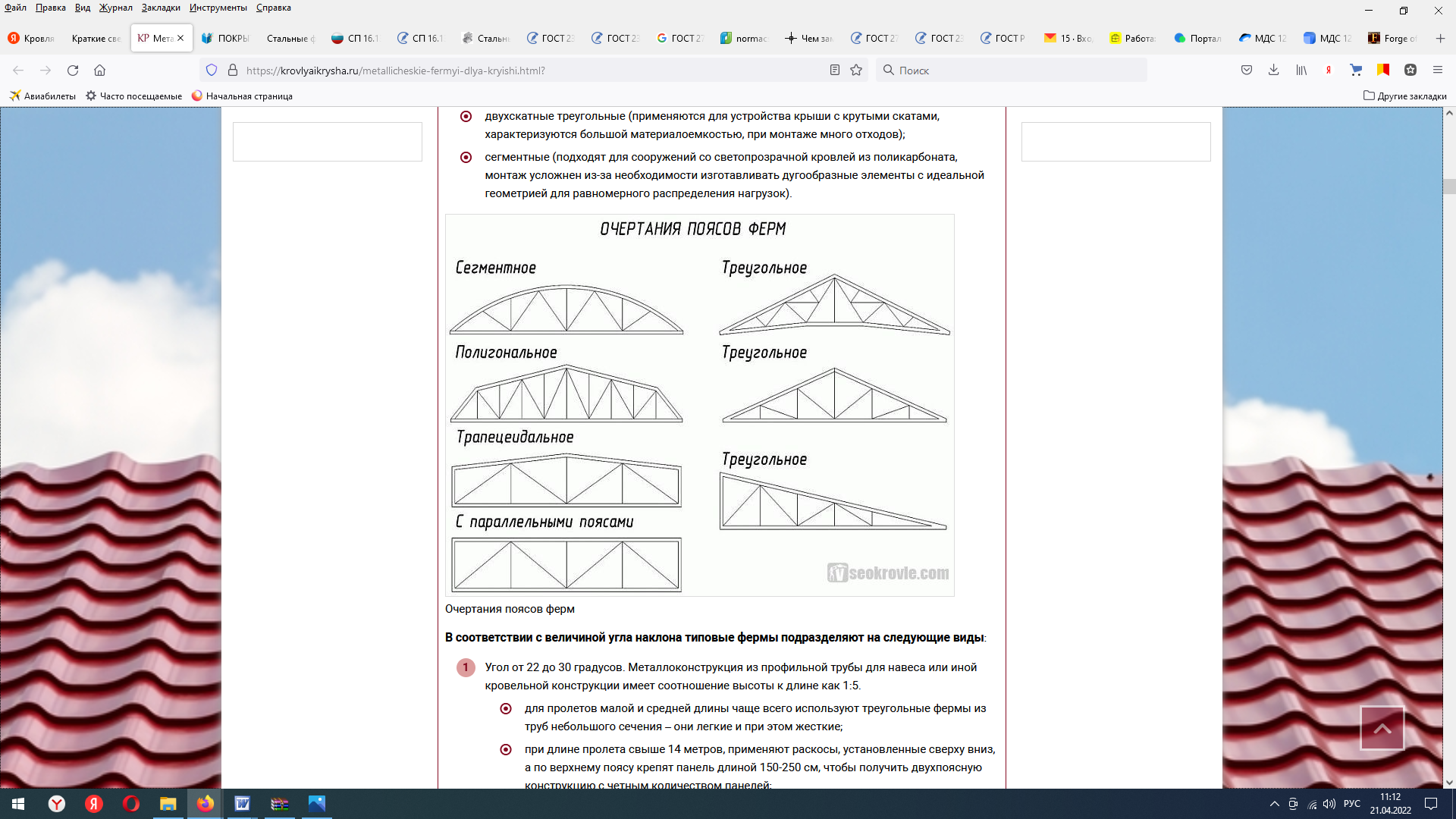Open the Закладки menu
Image resolution: width=1456 pixels, height=819 pixels.
161,8
